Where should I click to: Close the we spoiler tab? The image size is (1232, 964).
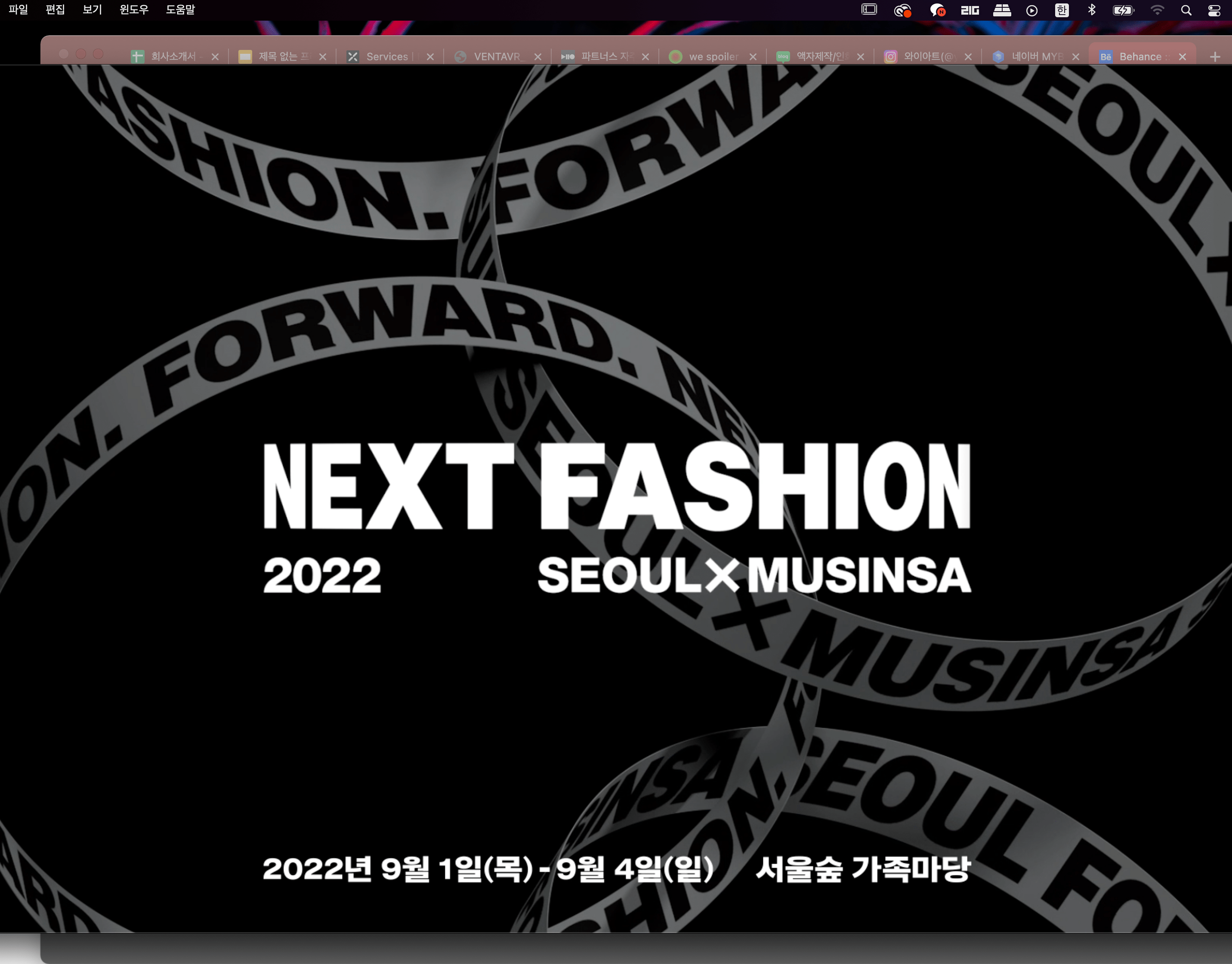point(753,56)
